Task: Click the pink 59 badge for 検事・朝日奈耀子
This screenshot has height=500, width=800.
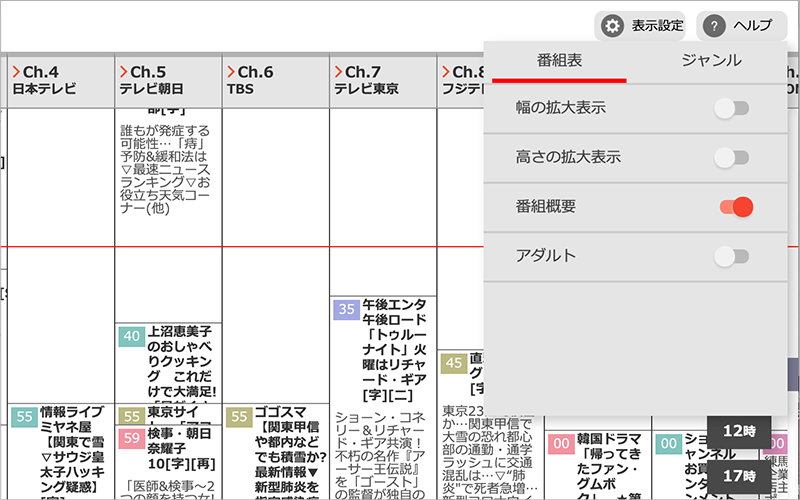Action: [131, 438]
